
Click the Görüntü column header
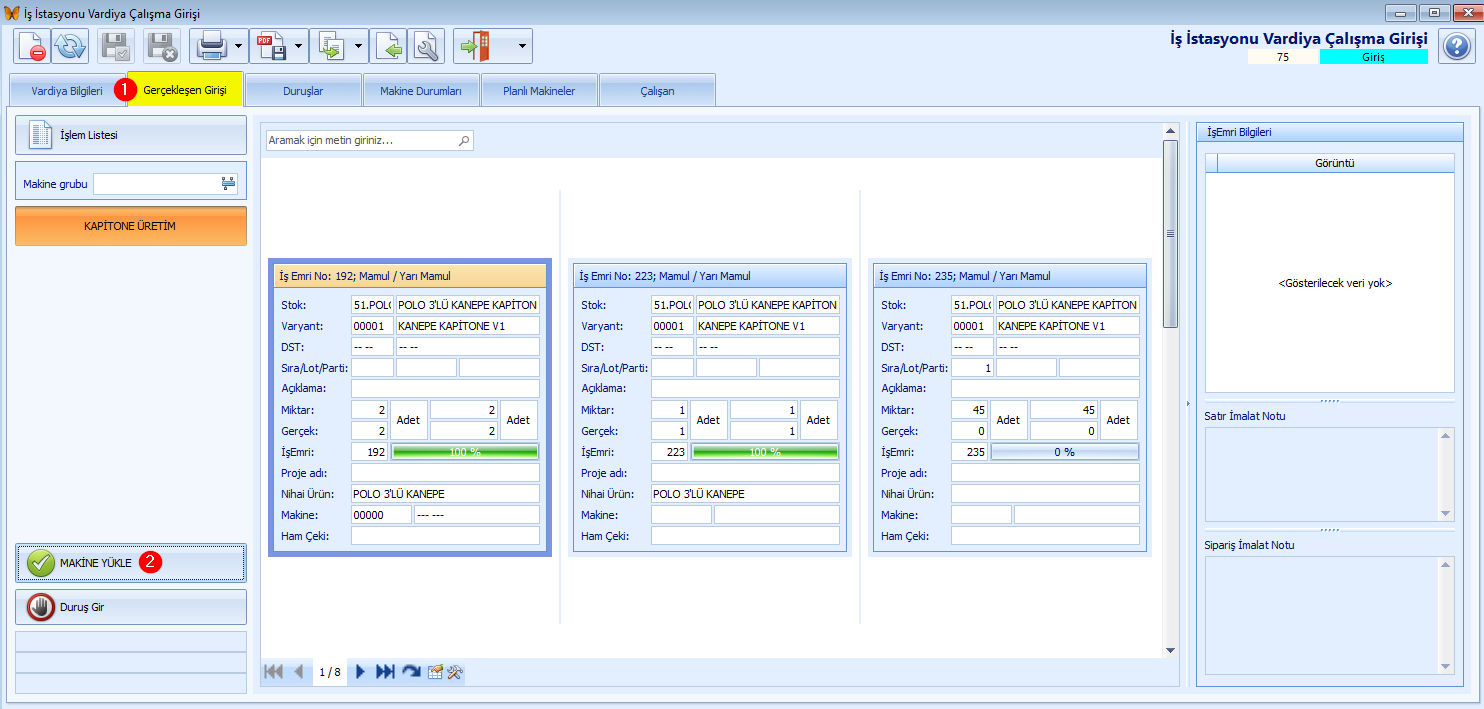(1335, 163)
